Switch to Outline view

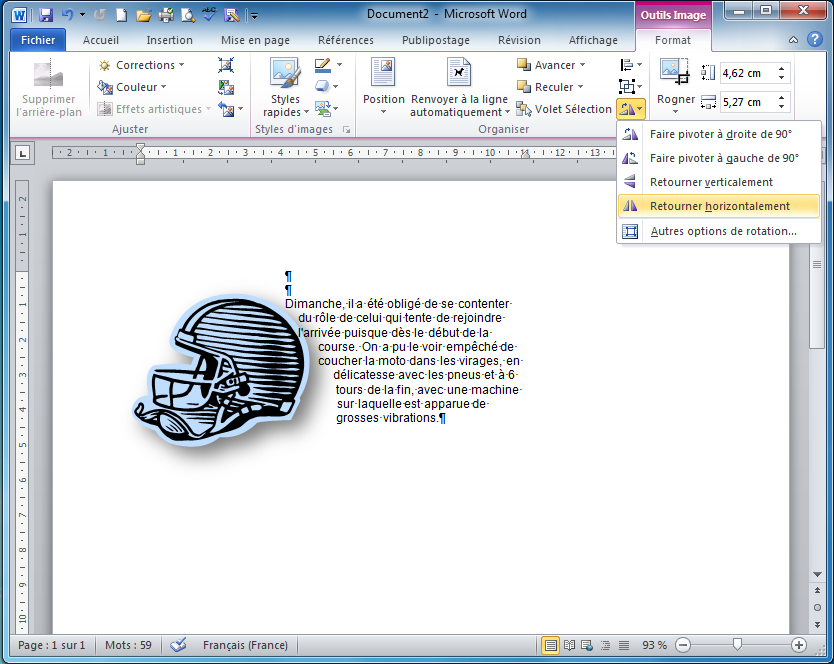[605, 645]
